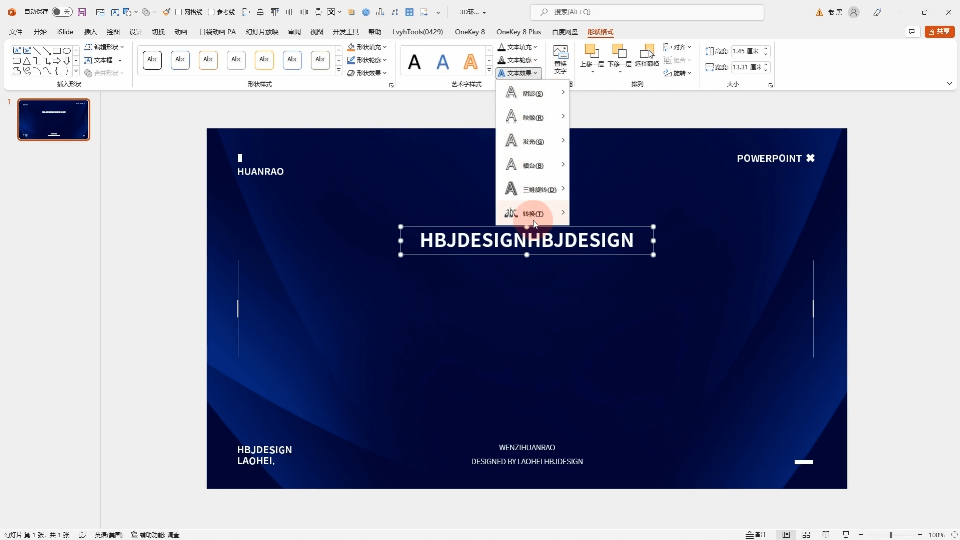960x540 pixels.
Task: Expand the 文本效果 (Text Effects) dropdown
Action: point(519,73)
